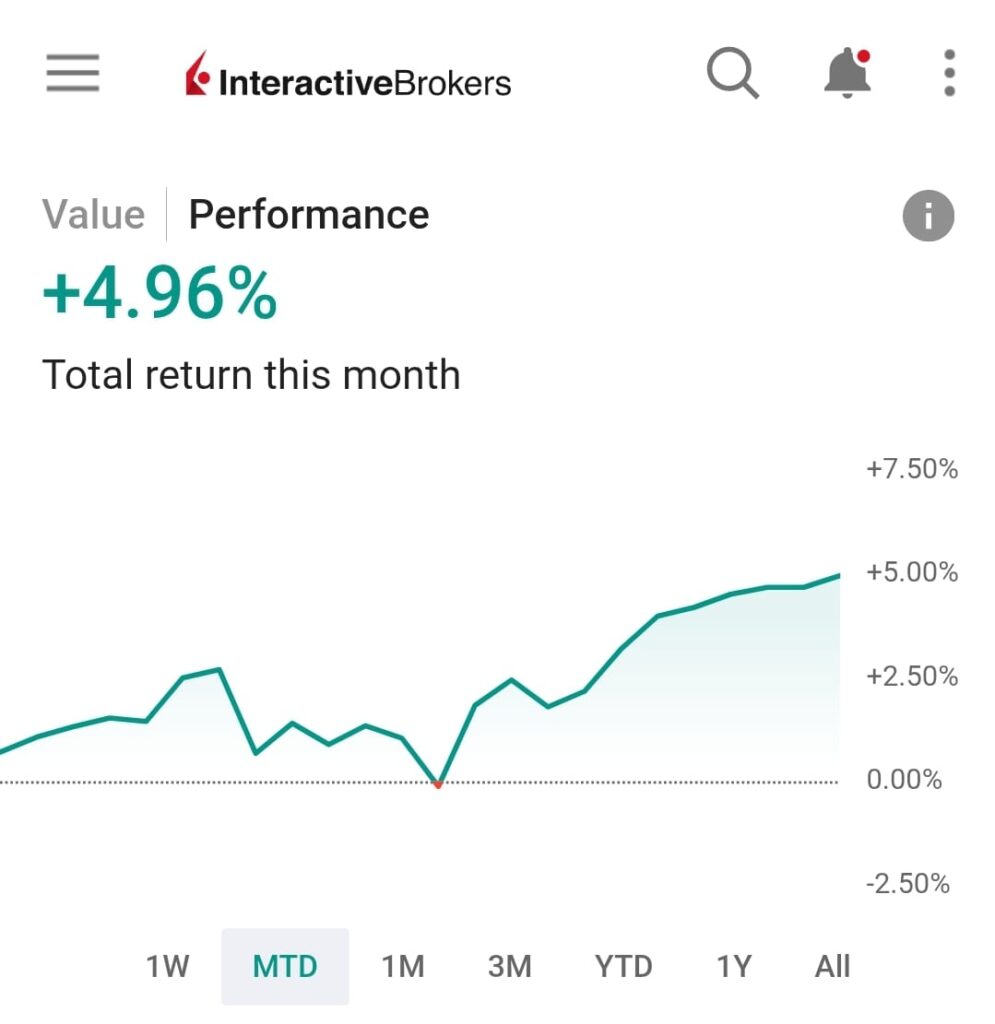Click the "Total return this month" label

pos(251,376)
